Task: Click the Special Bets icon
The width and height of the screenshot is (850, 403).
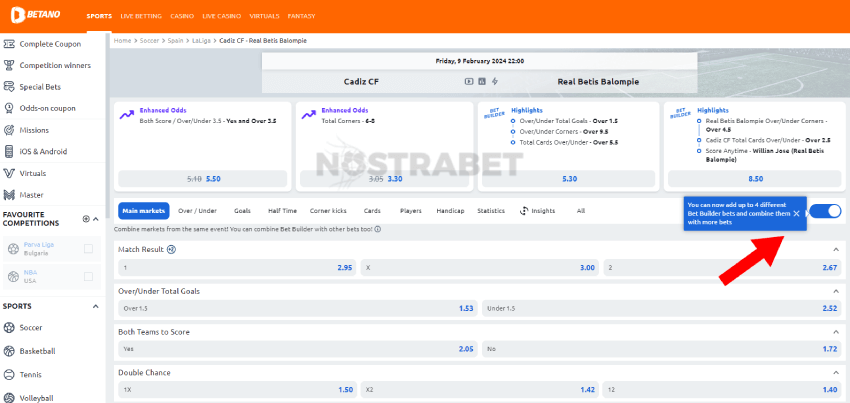Action: coord(9,87)
